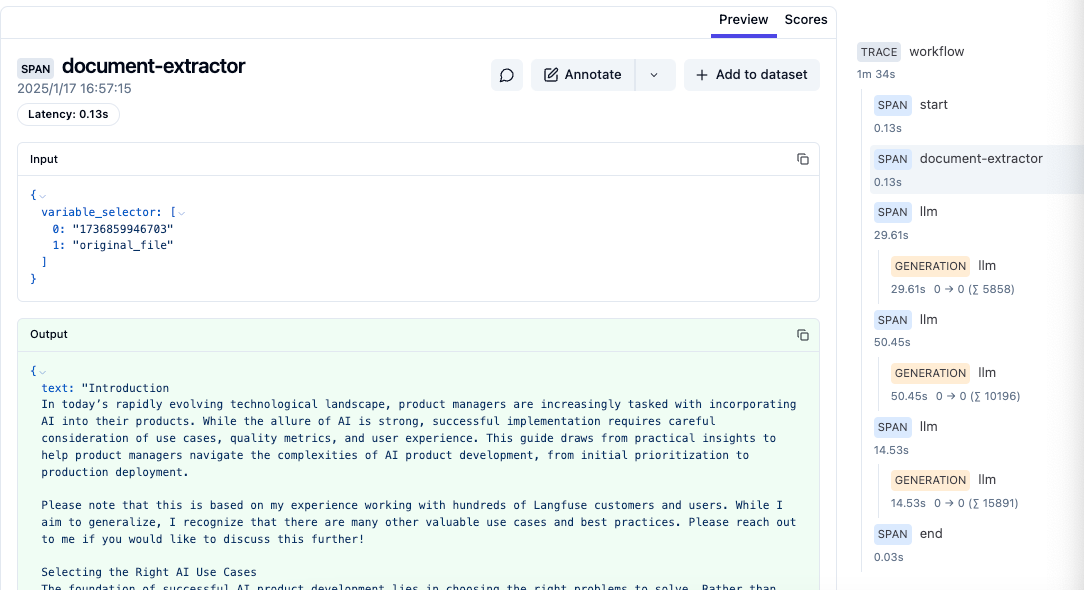Select the workflow trace node

pyautogui.click(x=936, y=52)
